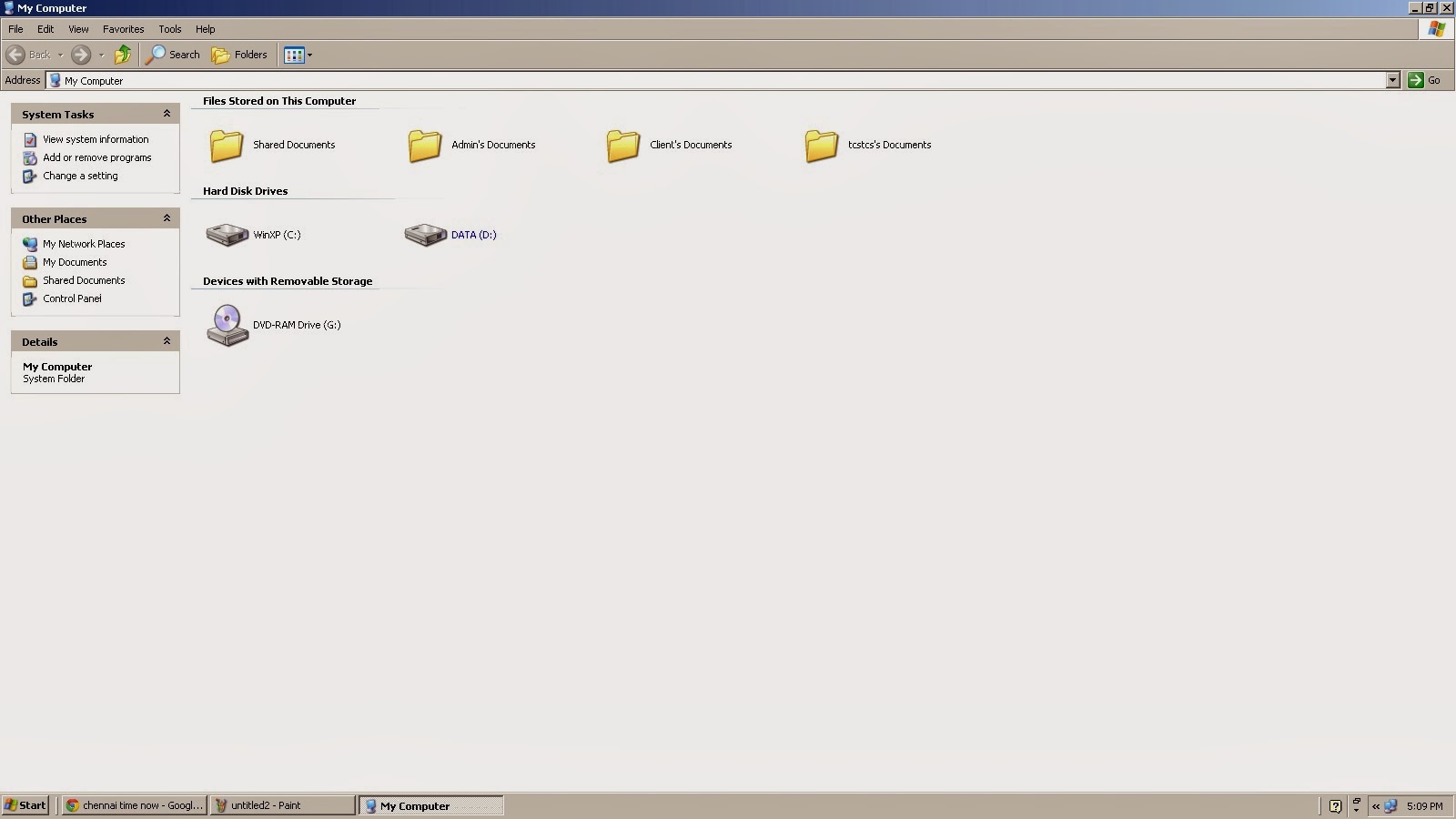Collapse the System Tasks panel

[x=167, y=114]
